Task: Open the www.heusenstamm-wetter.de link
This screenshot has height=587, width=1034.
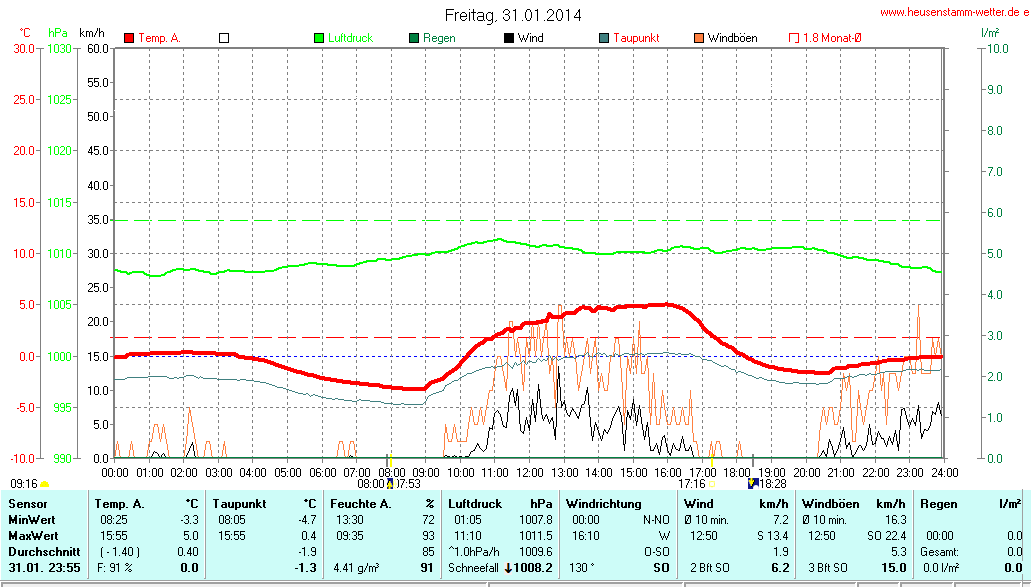Action: click(954, 12)
